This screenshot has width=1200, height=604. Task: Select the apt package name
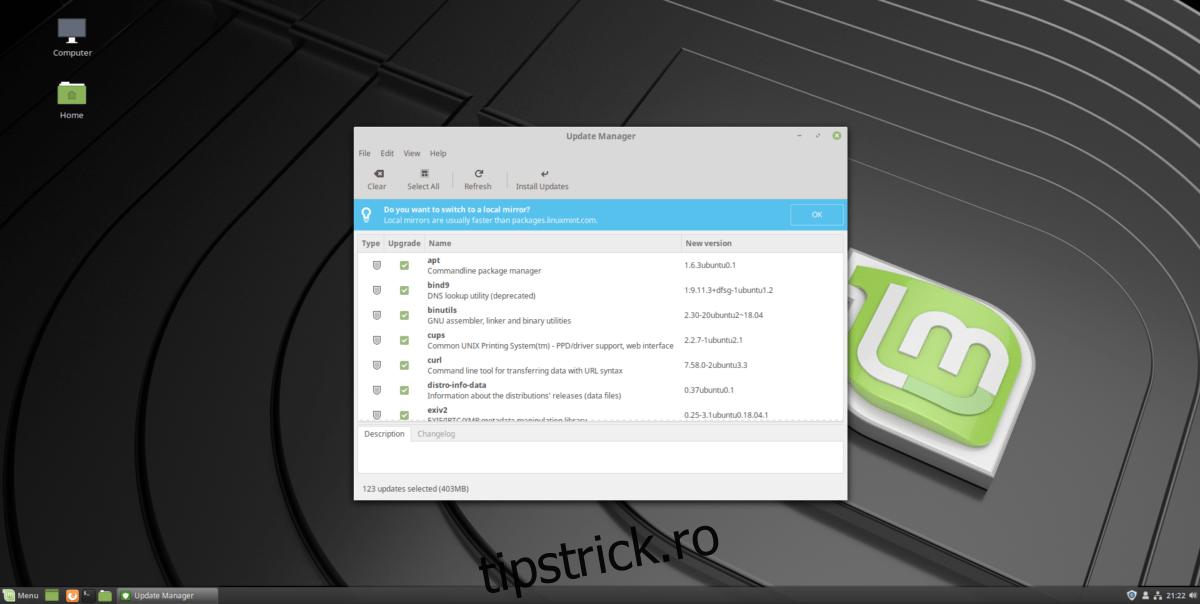click(x=434, y=260)
